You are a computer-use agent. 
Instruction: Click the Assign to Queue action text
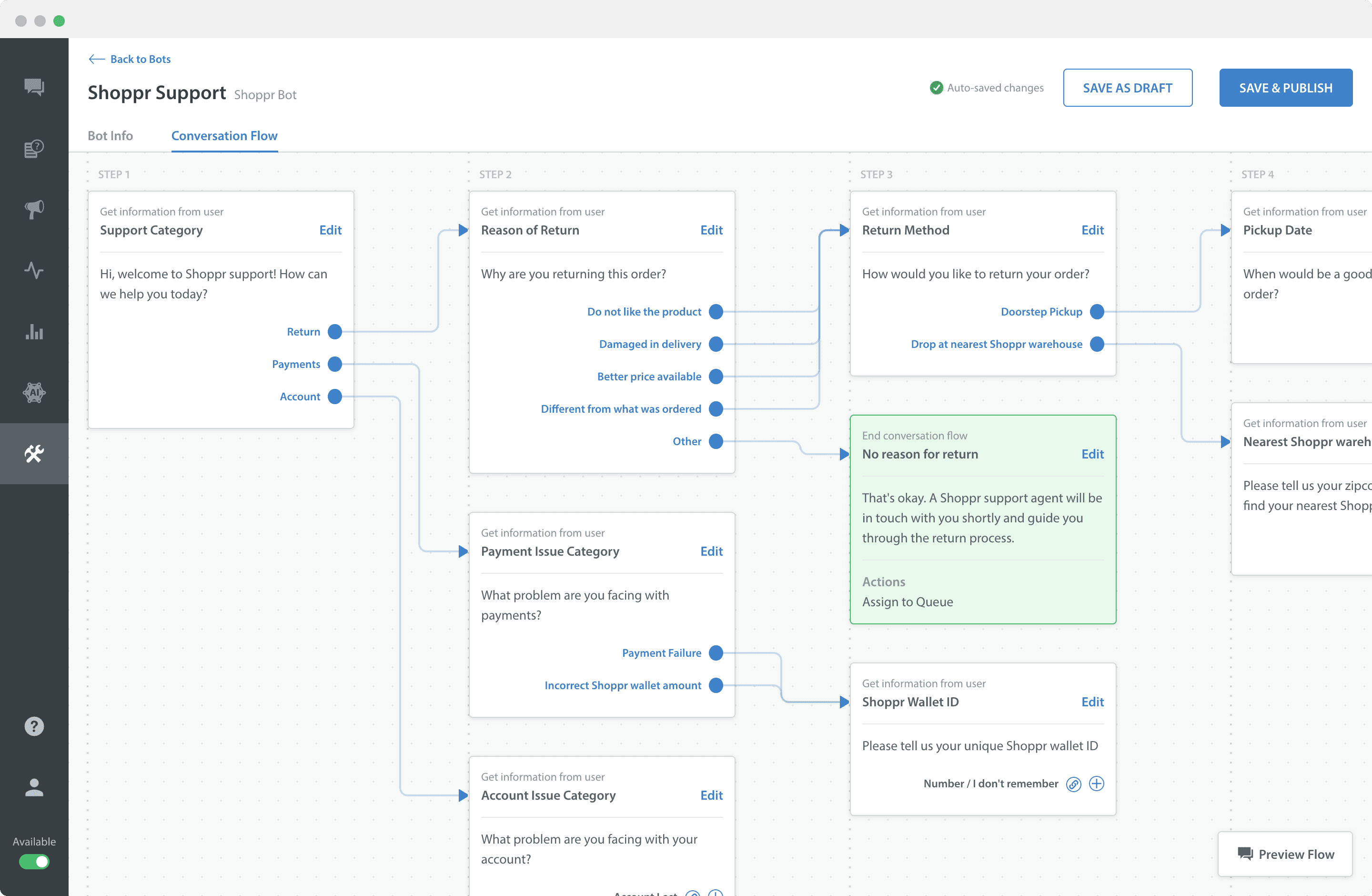(x=908, y=601)
